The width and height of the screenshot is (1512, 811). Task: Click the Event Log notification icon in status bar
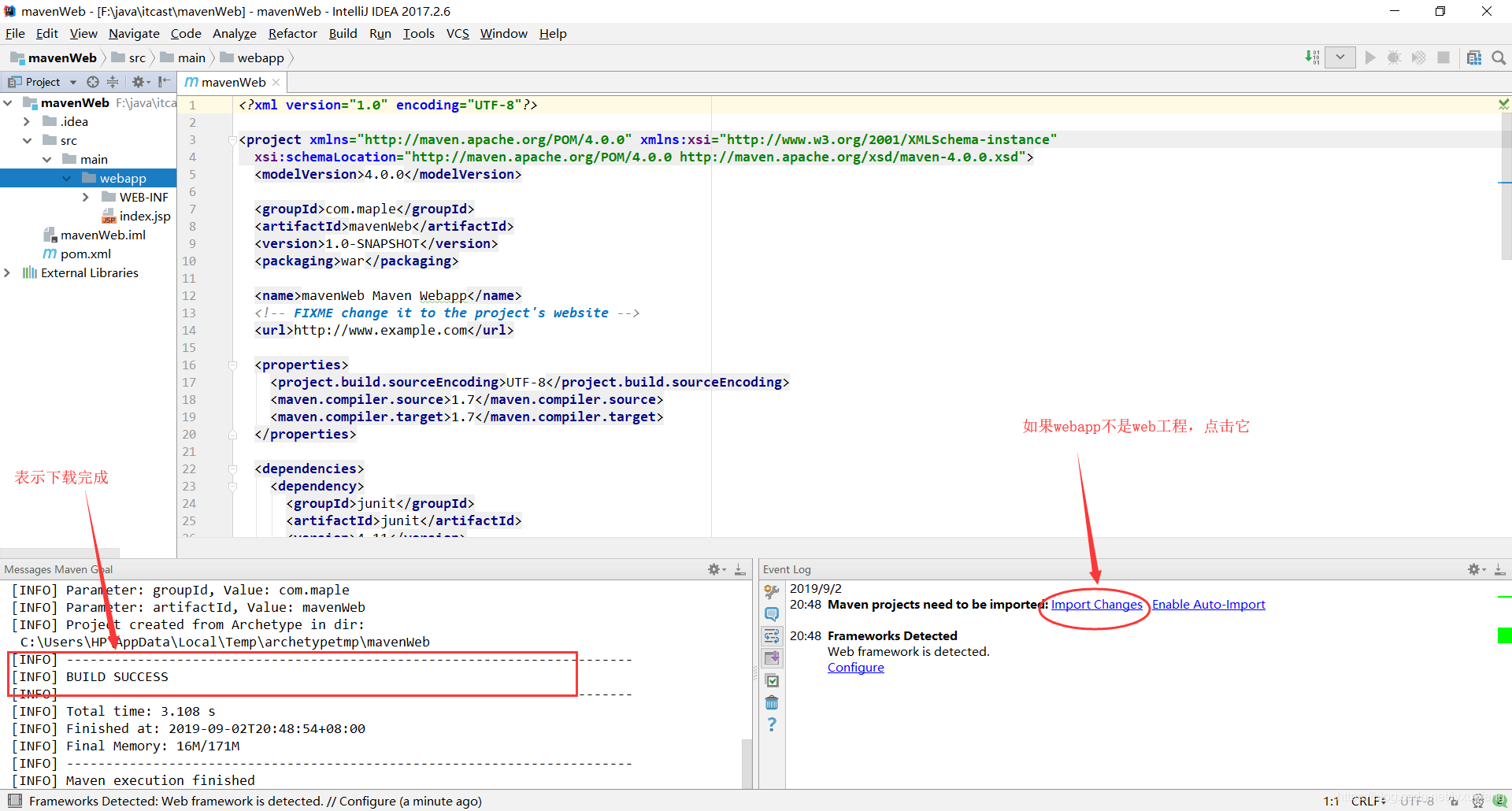point(1499,801)
